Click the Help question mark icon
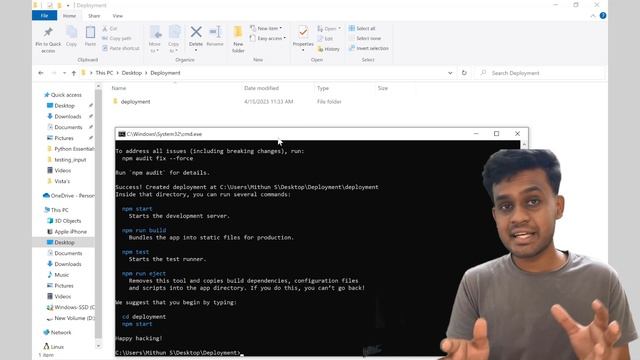Image resolution: width=640 pixels, height=360 pixels. click(603, 16)
